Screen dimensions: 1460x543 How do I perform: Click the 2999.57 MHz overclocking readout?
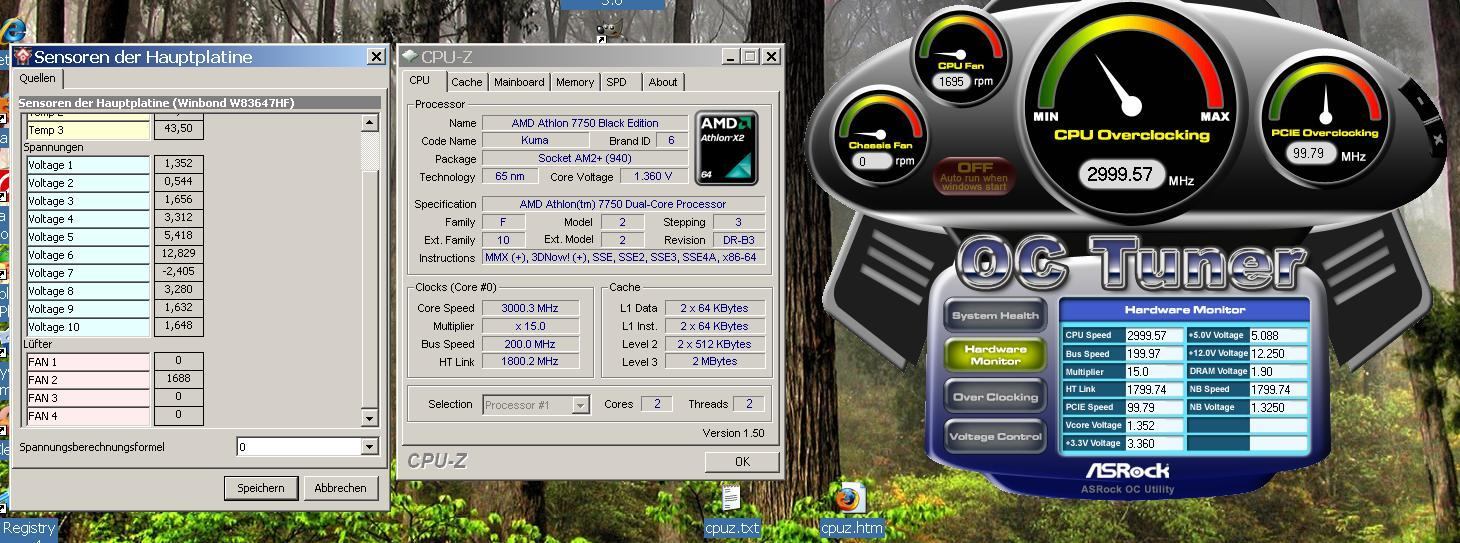(x=1121, y=175)
